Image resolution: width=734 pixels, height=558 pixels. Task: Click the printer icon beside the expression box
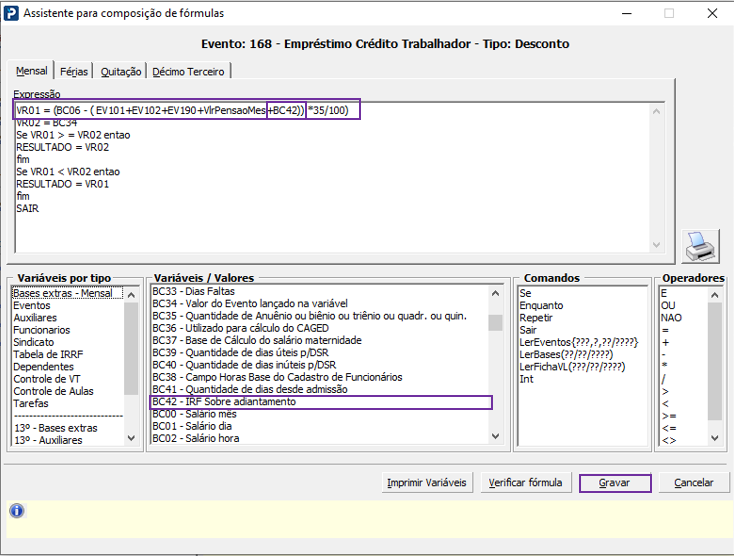[700, 245]
